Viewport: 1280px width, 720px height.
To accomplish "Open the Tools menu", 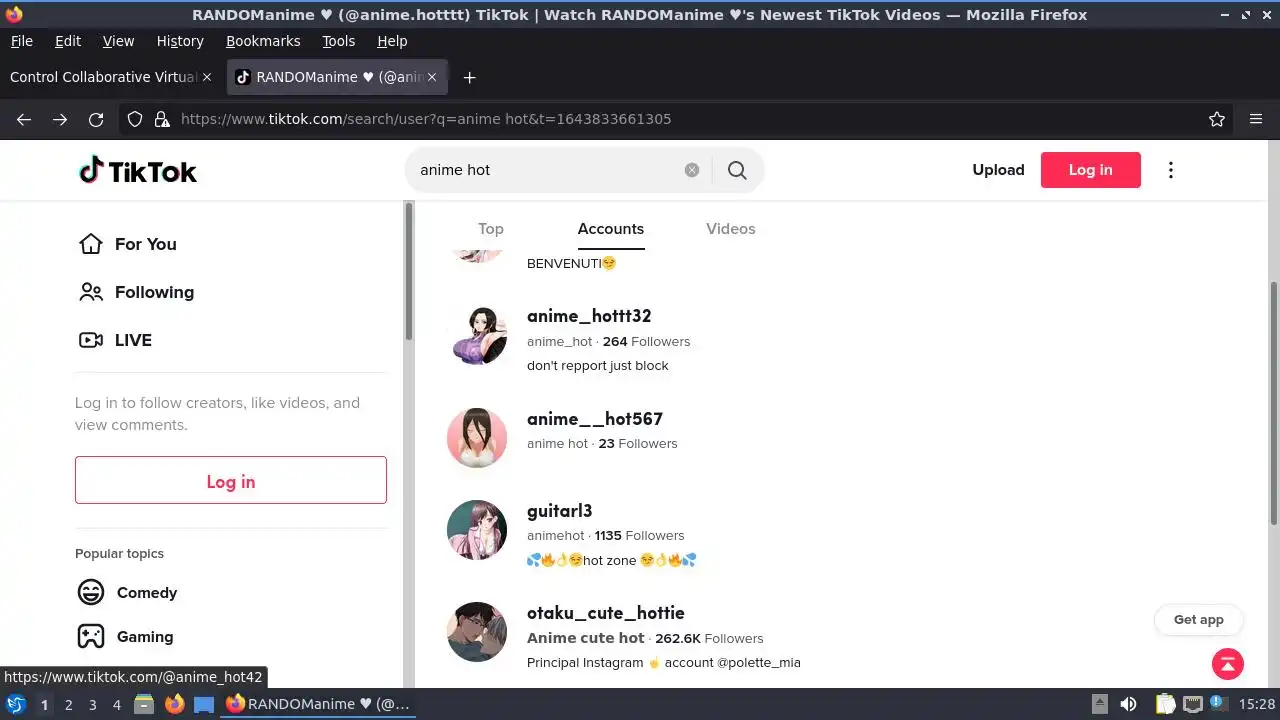I will tap(338, 41).
